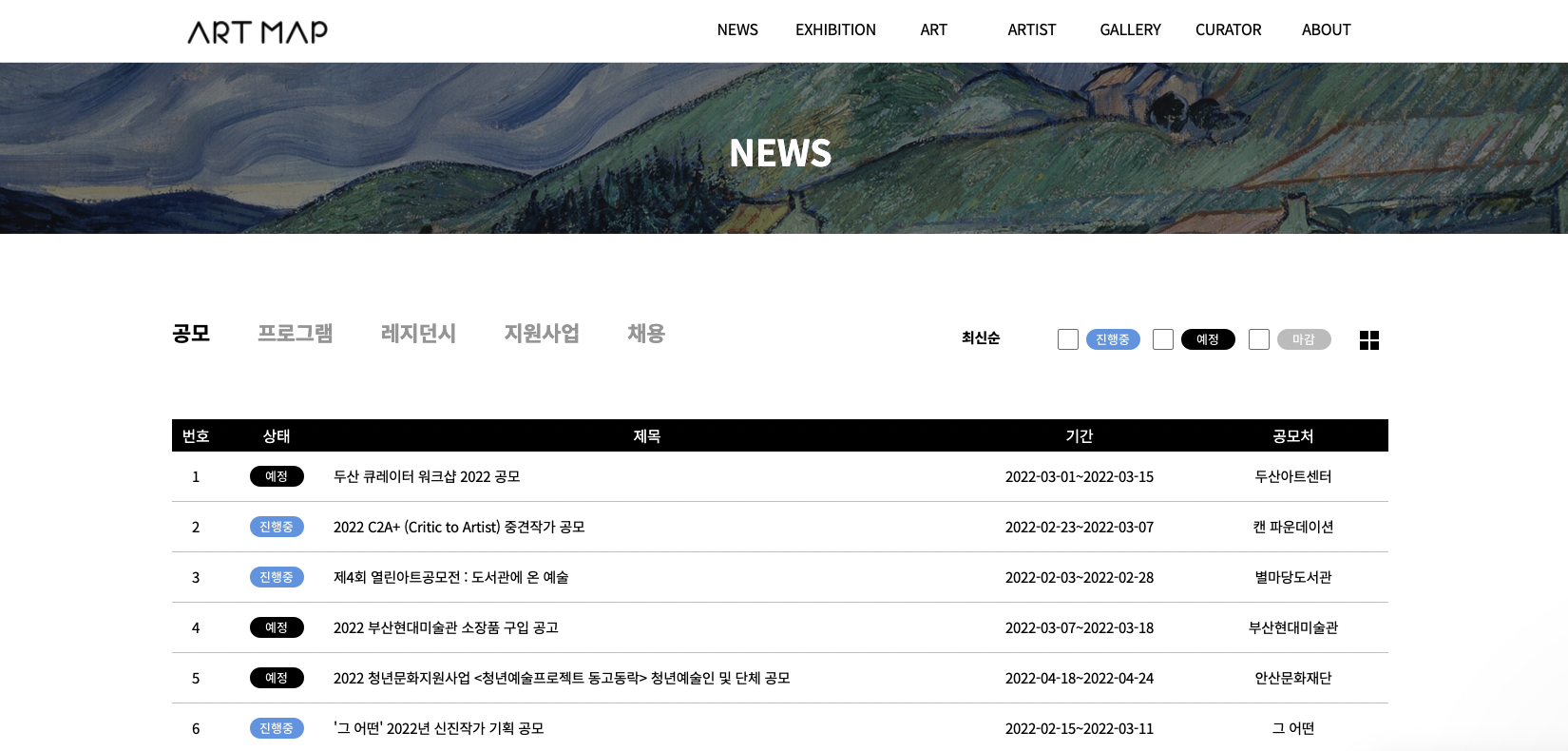This screenshot has width=1568, height=751.
Task: Open the ABOUT menu
Action: (1326, 29)
